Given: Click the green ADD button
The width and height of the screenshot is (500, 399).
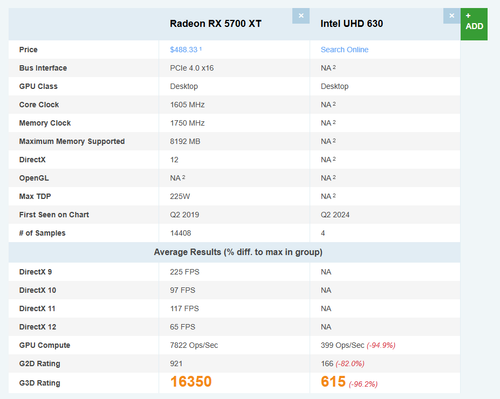Looking at the screenshot, I should [474, 24].
